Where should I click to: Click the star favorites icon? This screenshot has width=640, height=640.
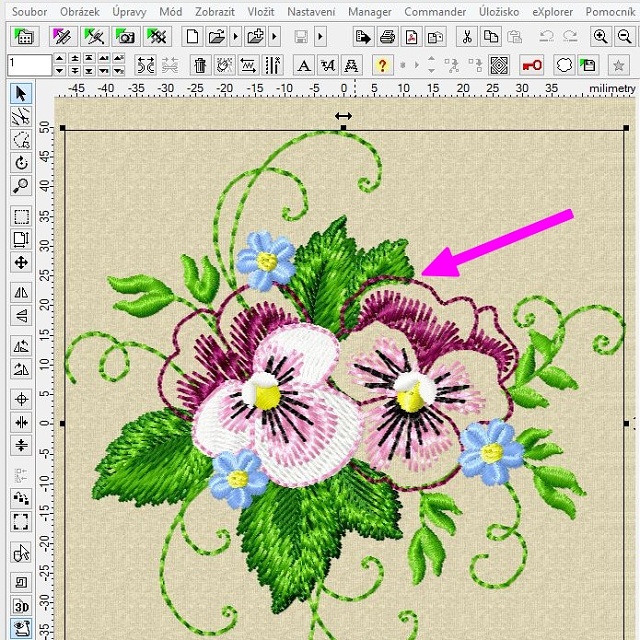pyautogui.click(x=619, y=65)
